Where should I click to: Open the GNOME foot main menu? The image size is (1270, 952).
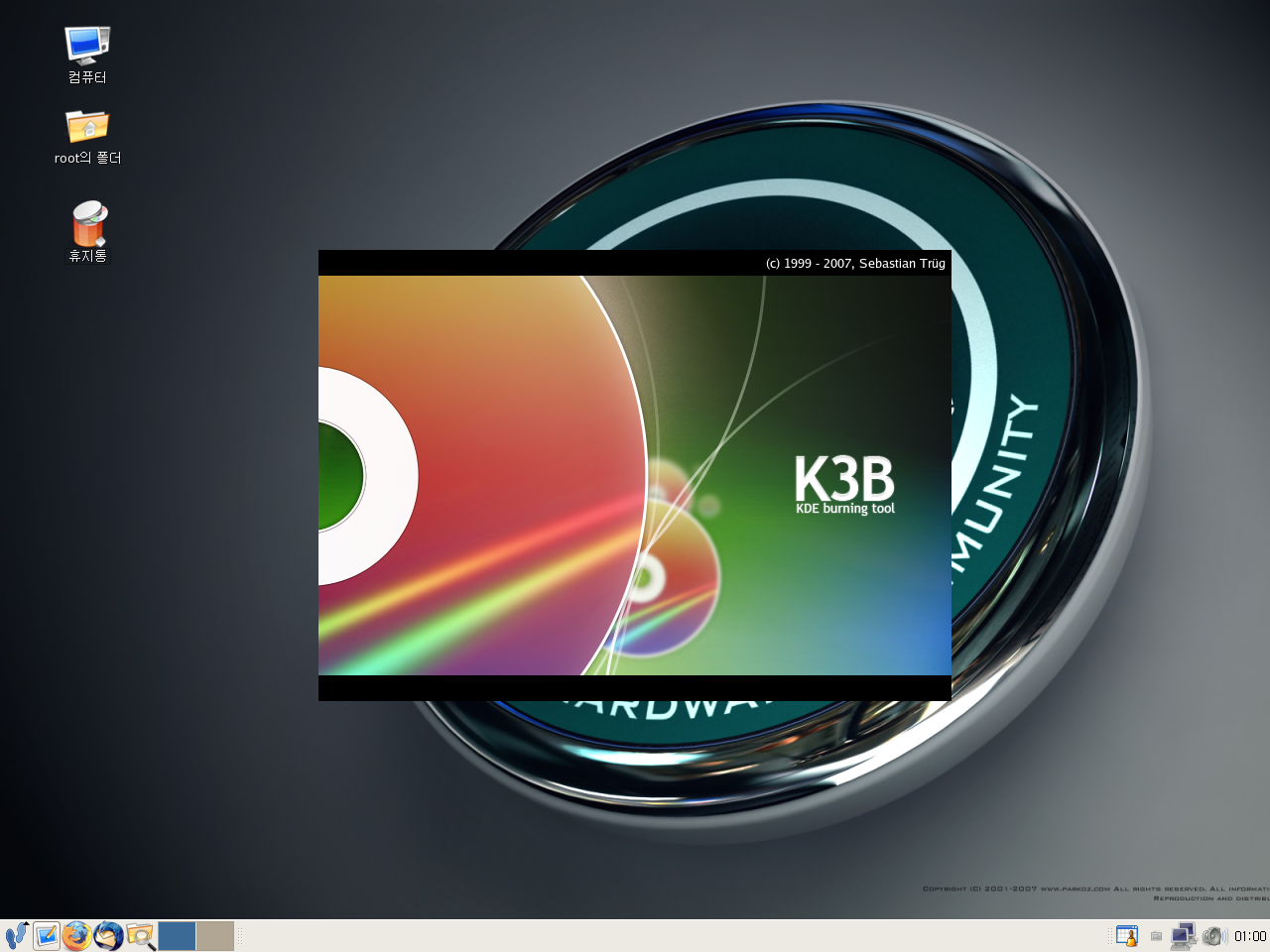16,935
